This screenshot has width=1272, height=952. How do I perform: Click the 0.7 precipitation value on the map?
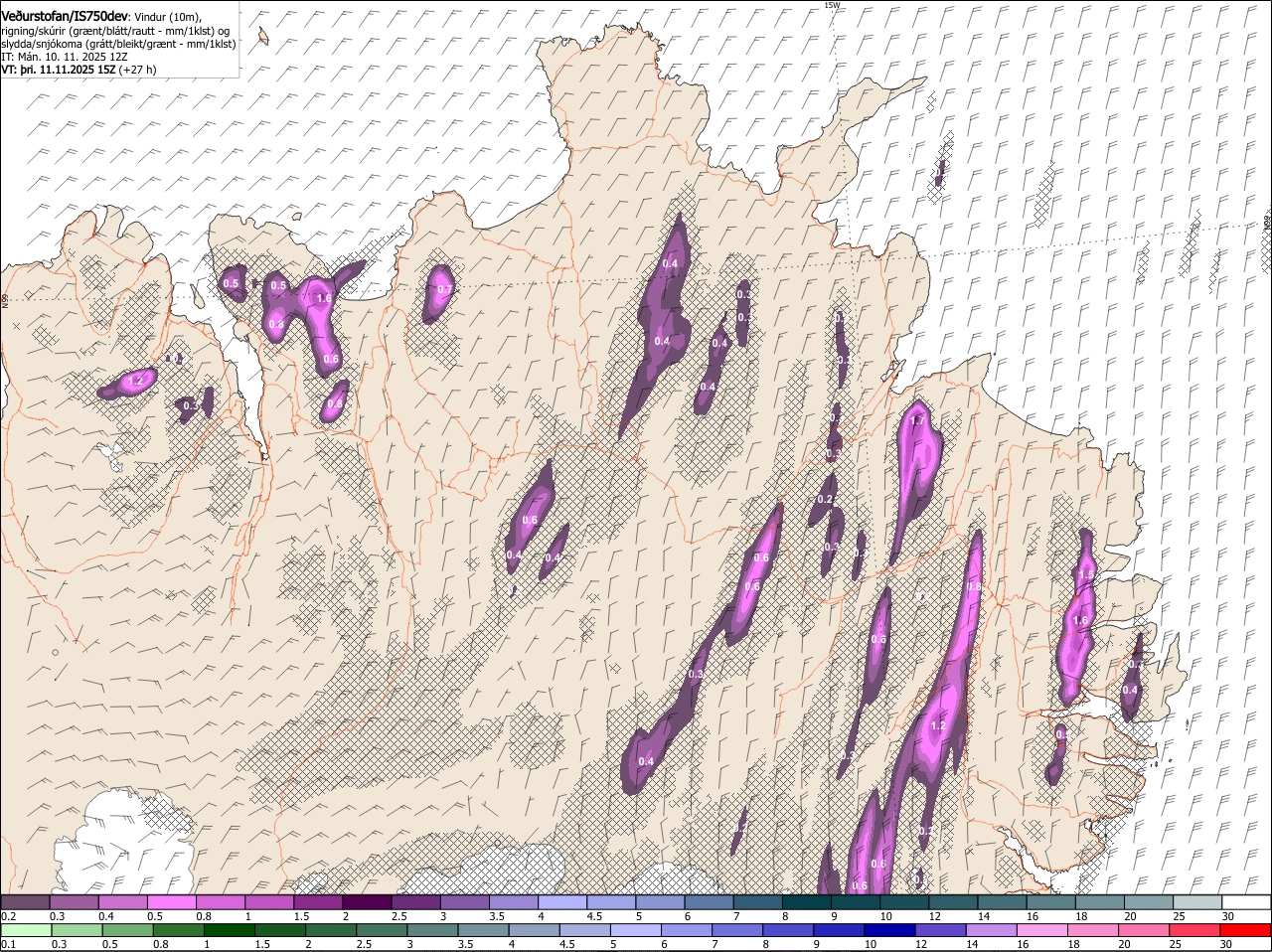point(445,289)
